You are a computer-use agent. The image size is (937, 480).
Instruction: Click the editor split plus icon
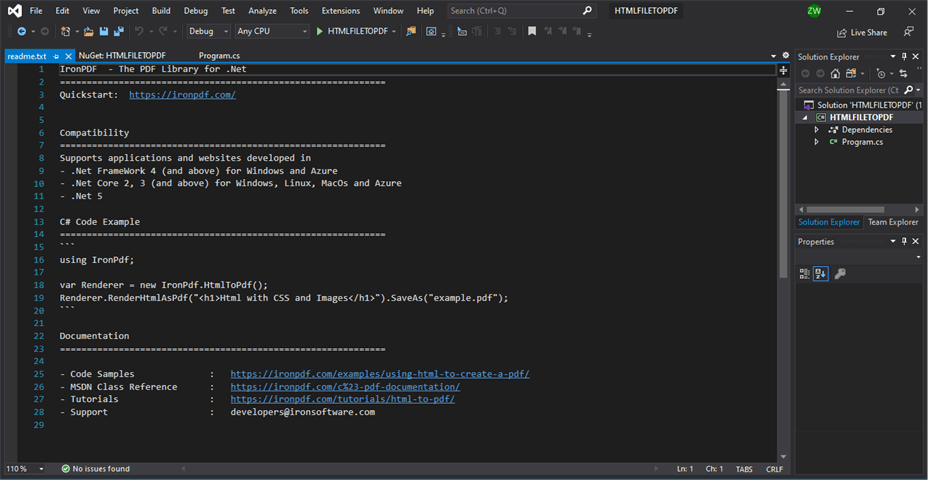tap(783, 70)
